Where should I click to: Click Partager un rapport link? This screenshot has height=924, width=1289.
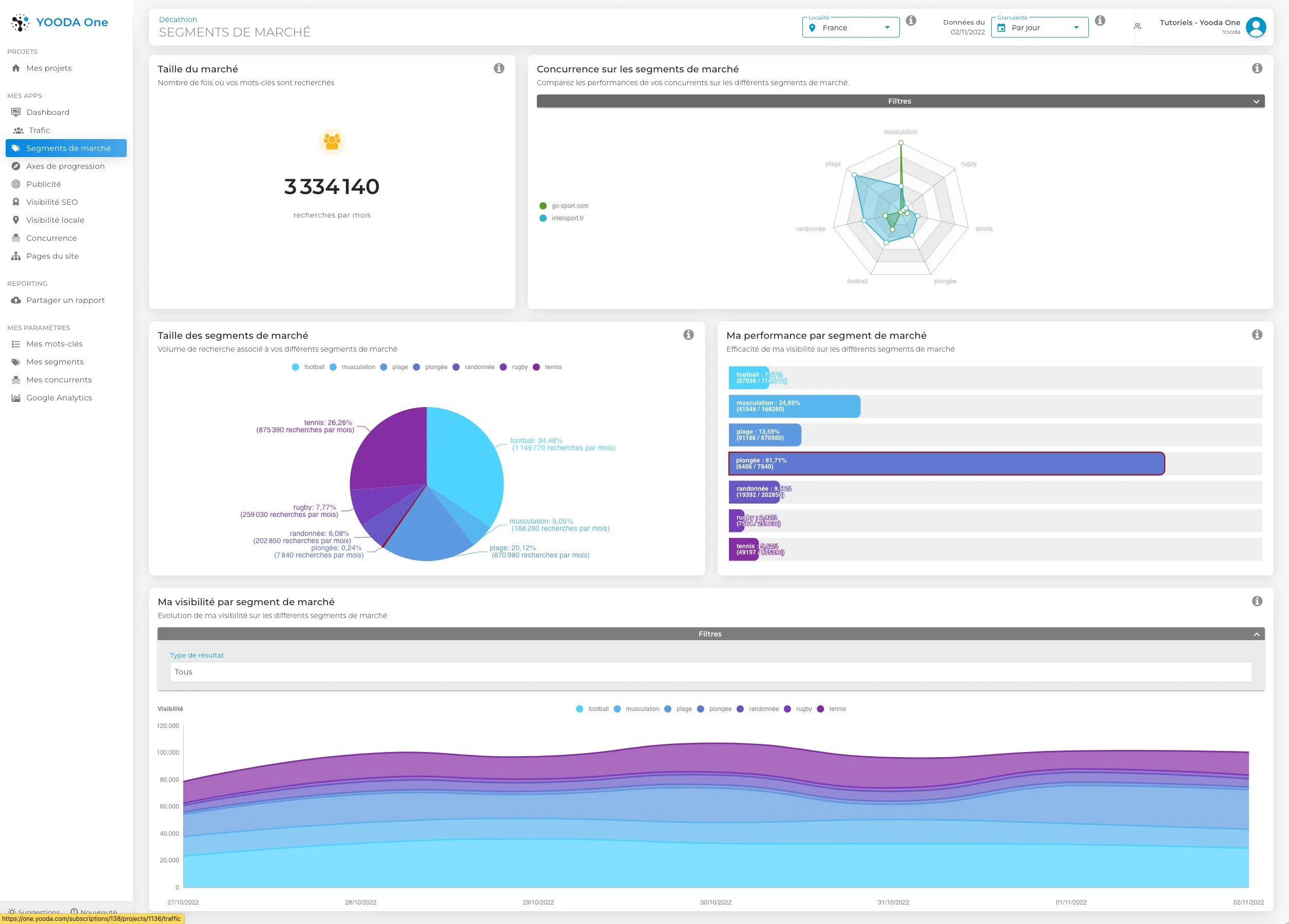[65, 300]
